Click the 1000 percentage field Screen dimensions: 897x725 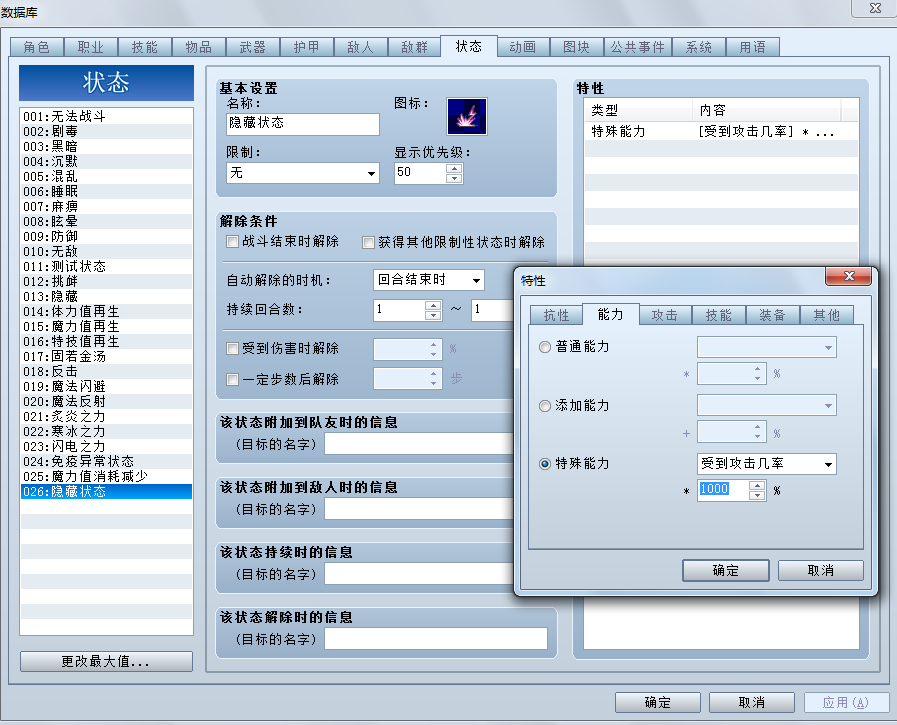[x=724, y=490]
